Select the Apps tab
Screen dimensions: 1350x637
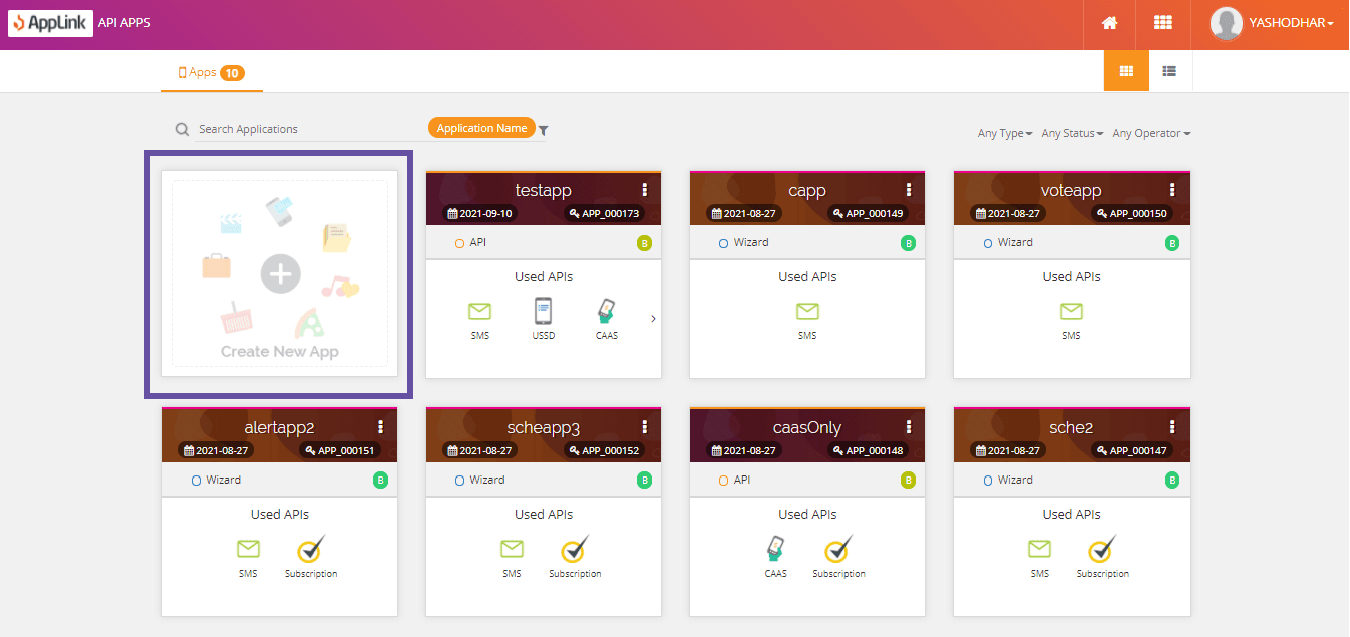pyautogui.click(x=211, y=72)
